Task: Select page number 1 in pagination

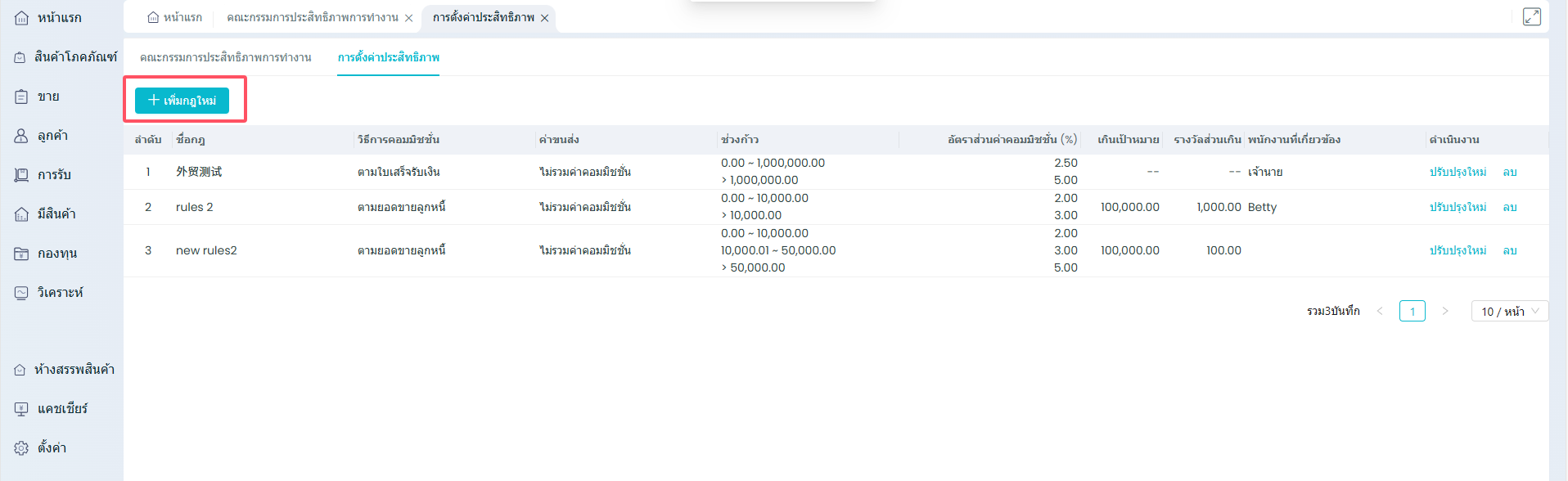Action: (1412, 312)
